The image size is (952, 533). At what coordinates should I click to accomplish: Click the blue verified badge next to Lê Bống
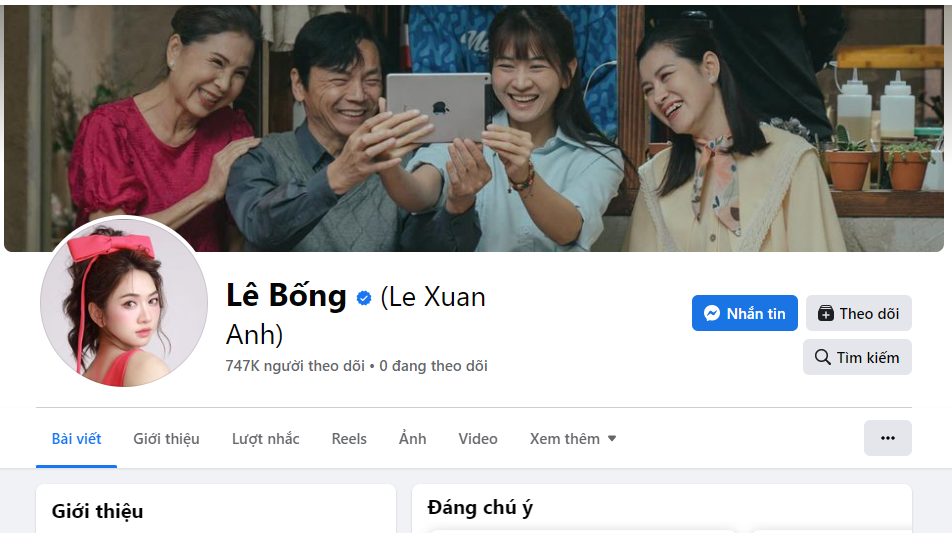(x=364, y=298)
